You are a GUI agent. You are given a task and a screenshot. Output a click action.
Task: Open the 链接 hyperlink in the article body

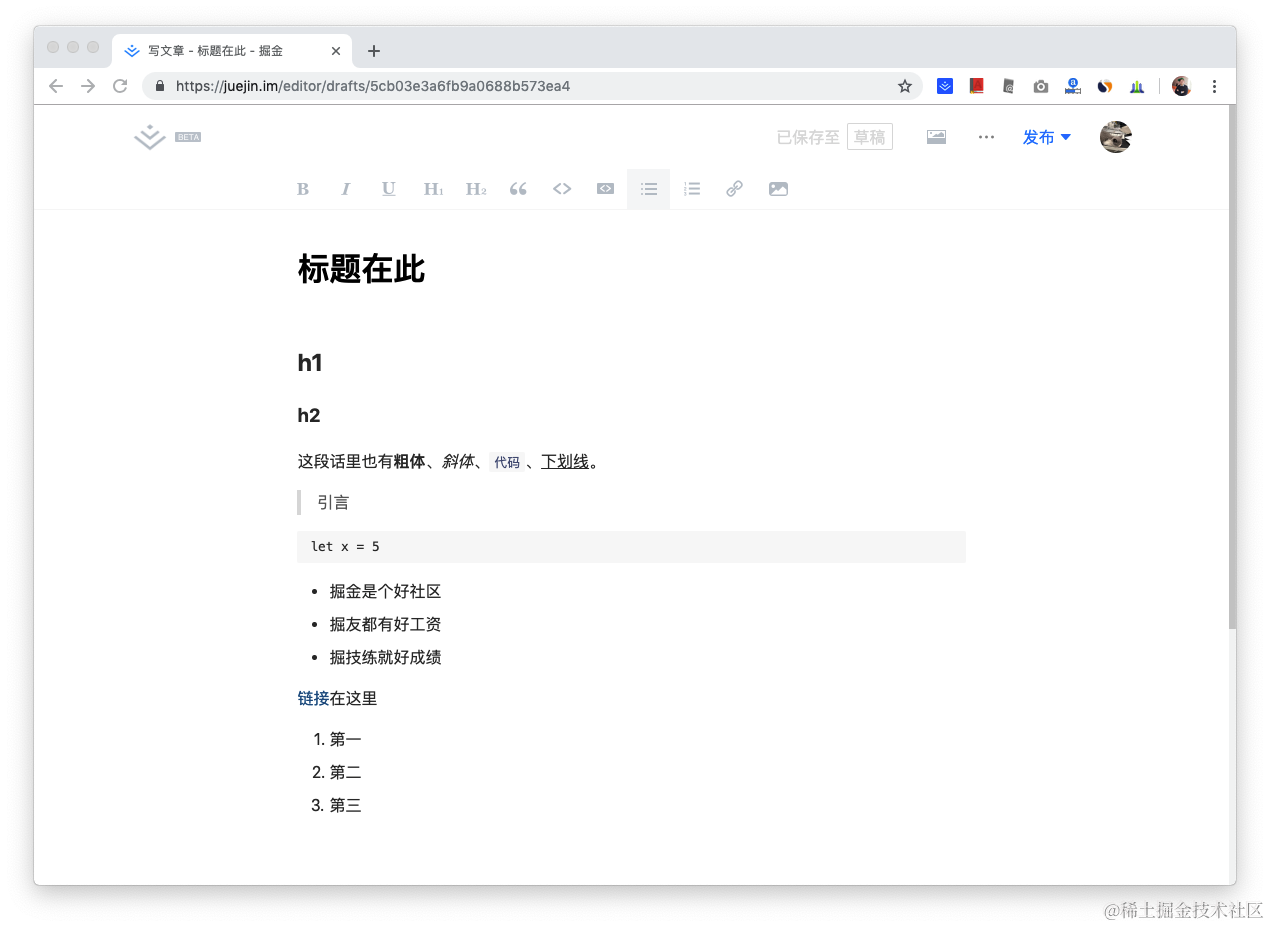(311, 698)
